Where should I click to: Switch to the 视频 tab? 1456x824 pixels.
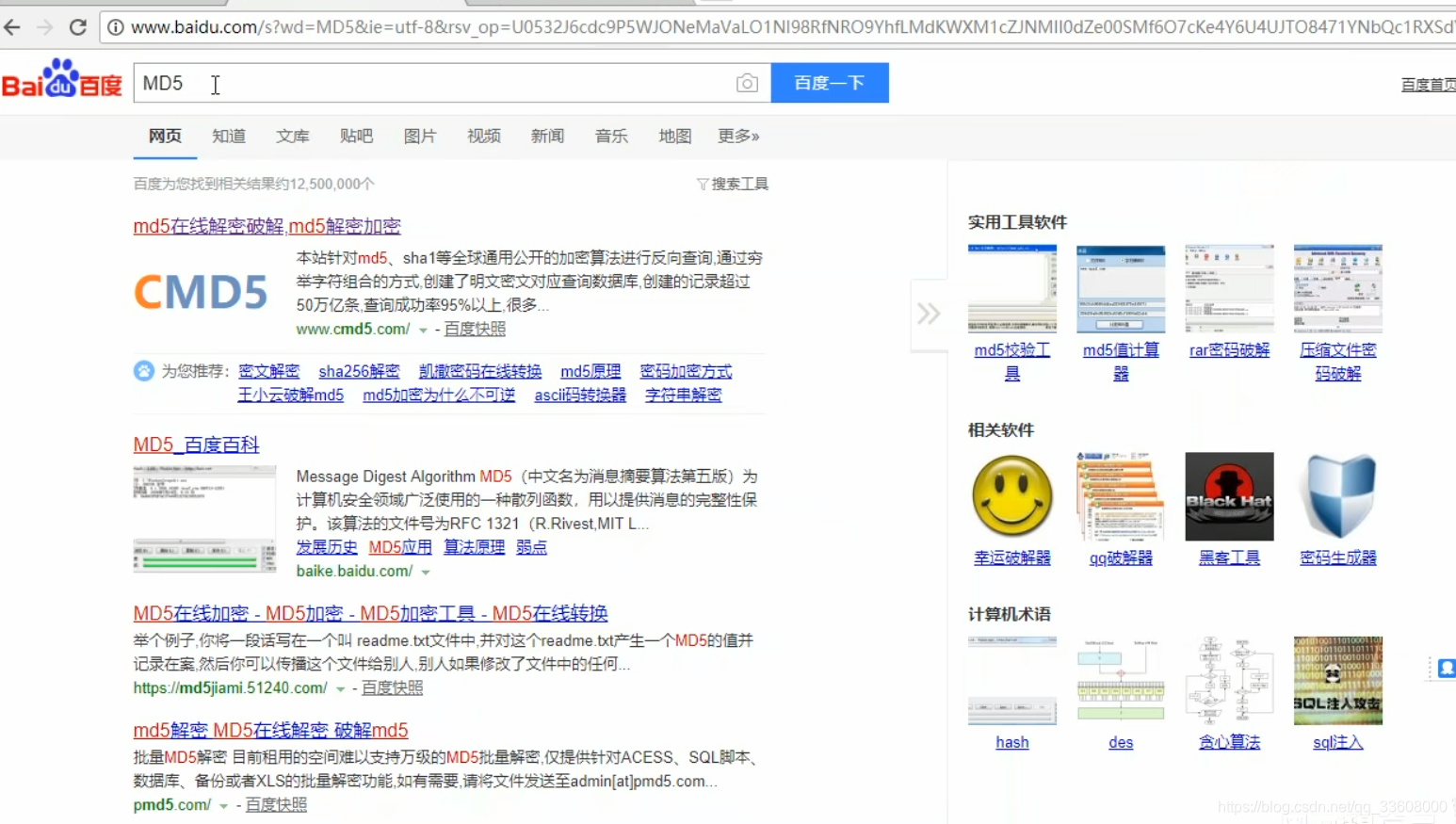(x=484, y=137)
